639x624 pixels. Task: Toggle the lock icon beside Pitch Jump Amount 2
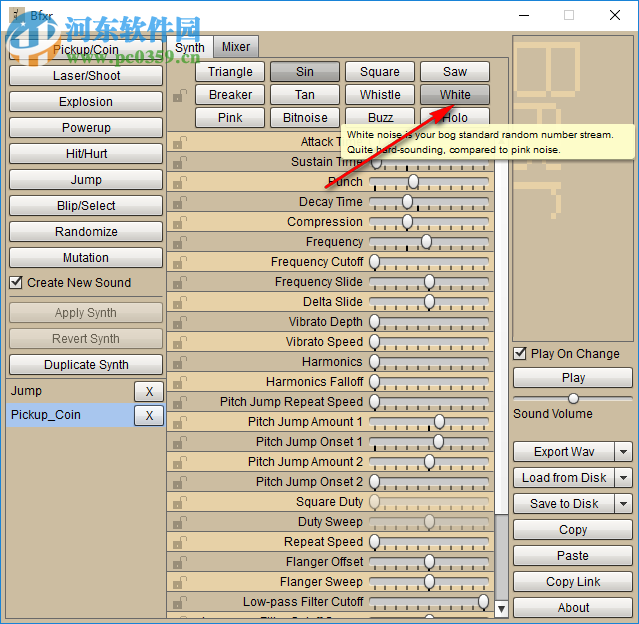pos(180,462)
